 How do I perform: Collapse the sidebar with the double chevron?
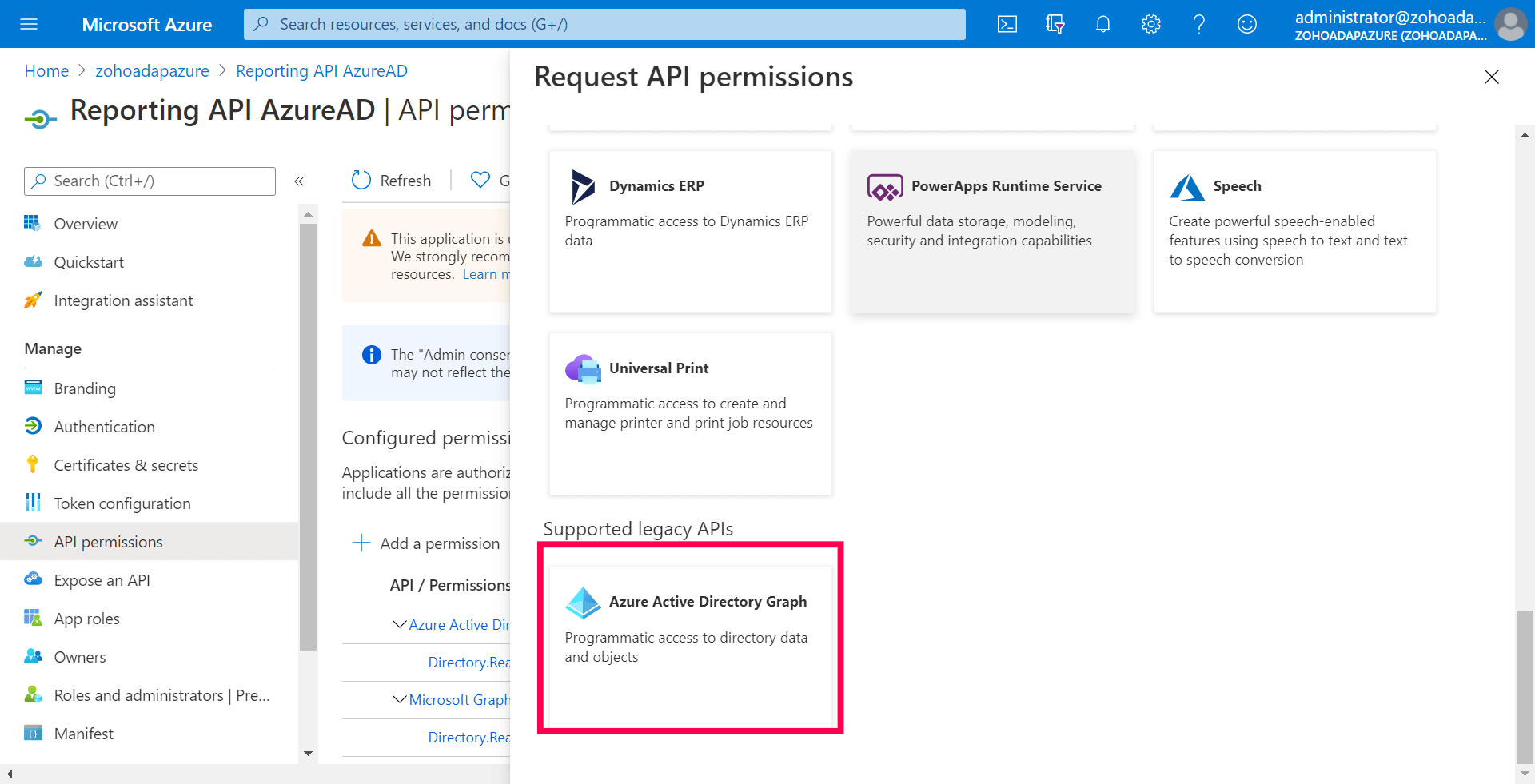(x=299, y=181)
